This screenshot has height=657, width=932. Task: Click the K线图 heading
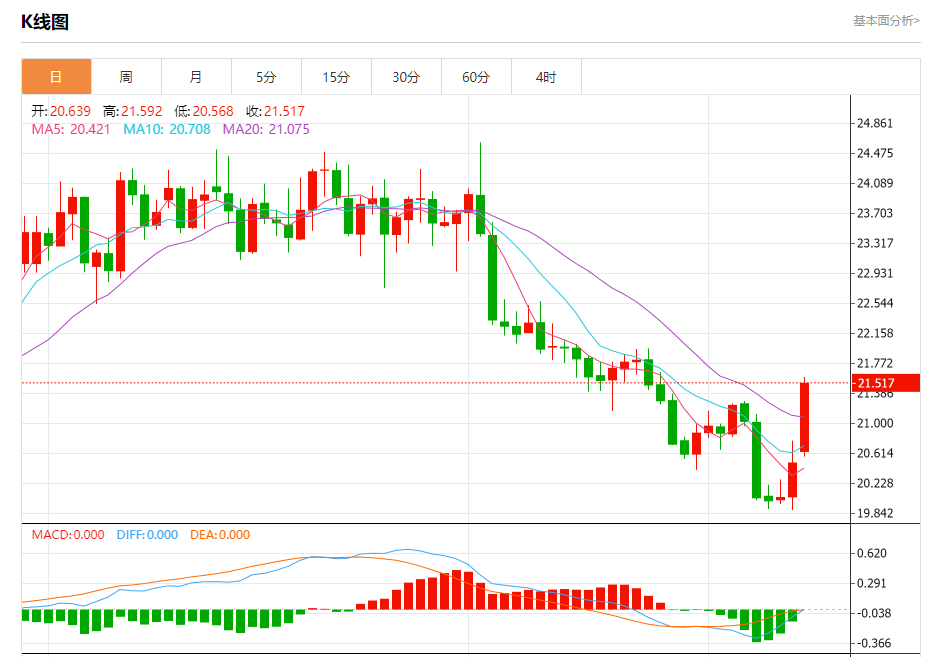[45, 22]
